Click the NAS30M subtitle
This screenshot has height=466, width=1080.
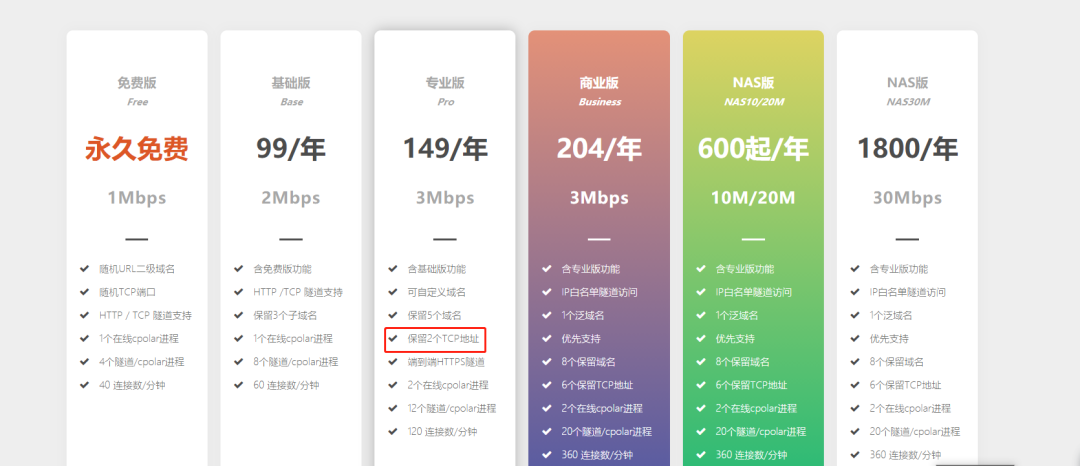(x=908, y=102)
